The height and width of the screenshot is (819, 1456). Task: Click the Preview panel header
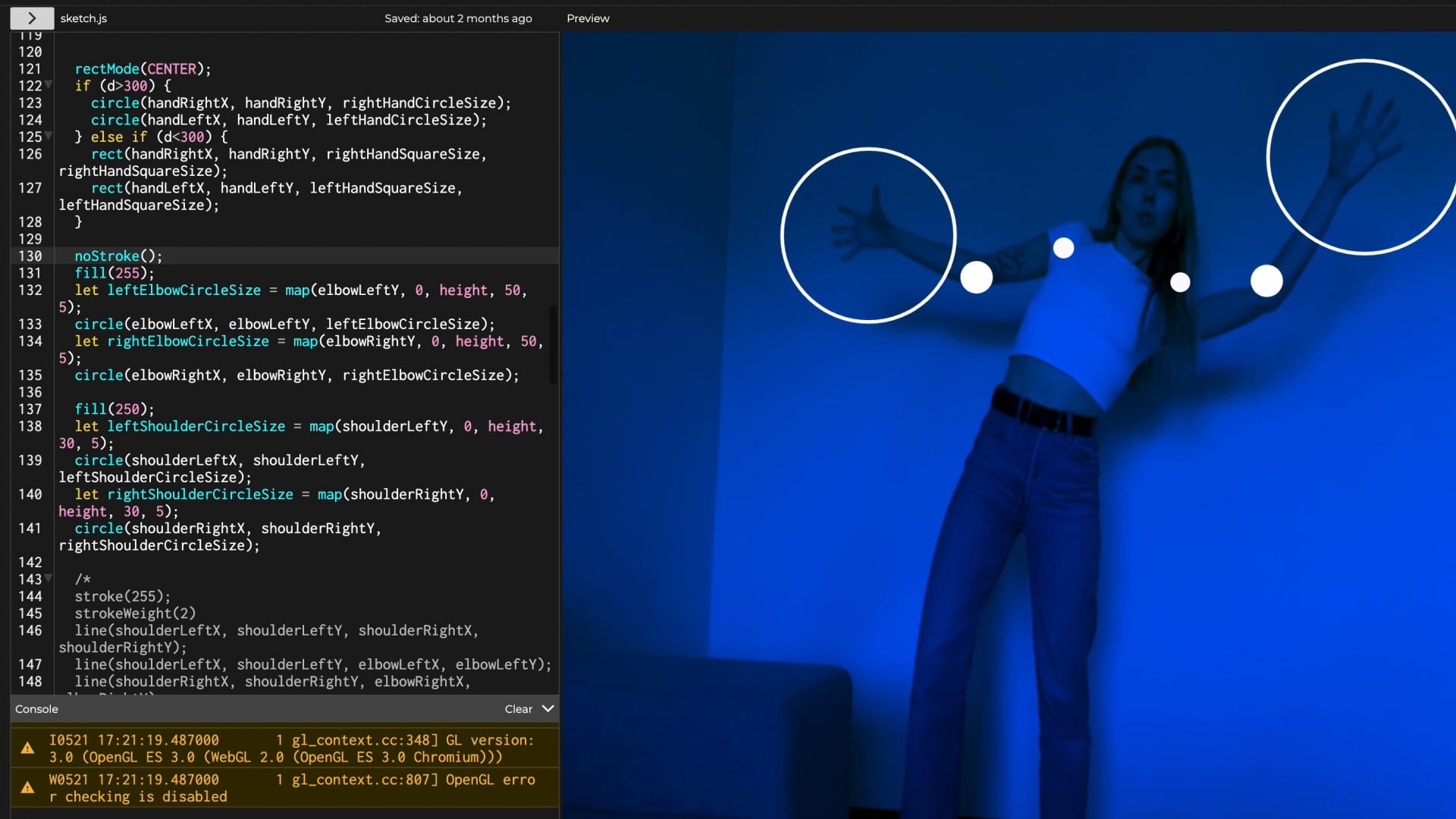tap(588, 18)
